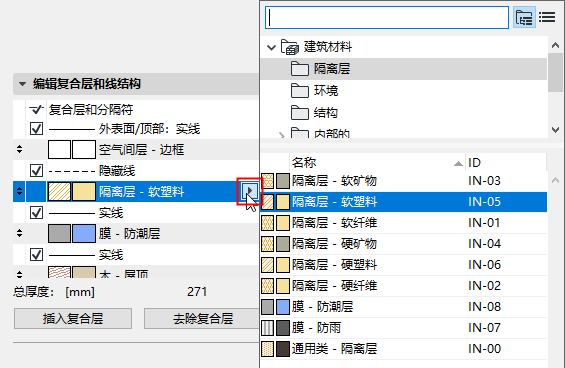Choose 隔离层 - 硬塑料 material
Image resolution: width=565 pixels, height=368 pixels.
[404, 265]
